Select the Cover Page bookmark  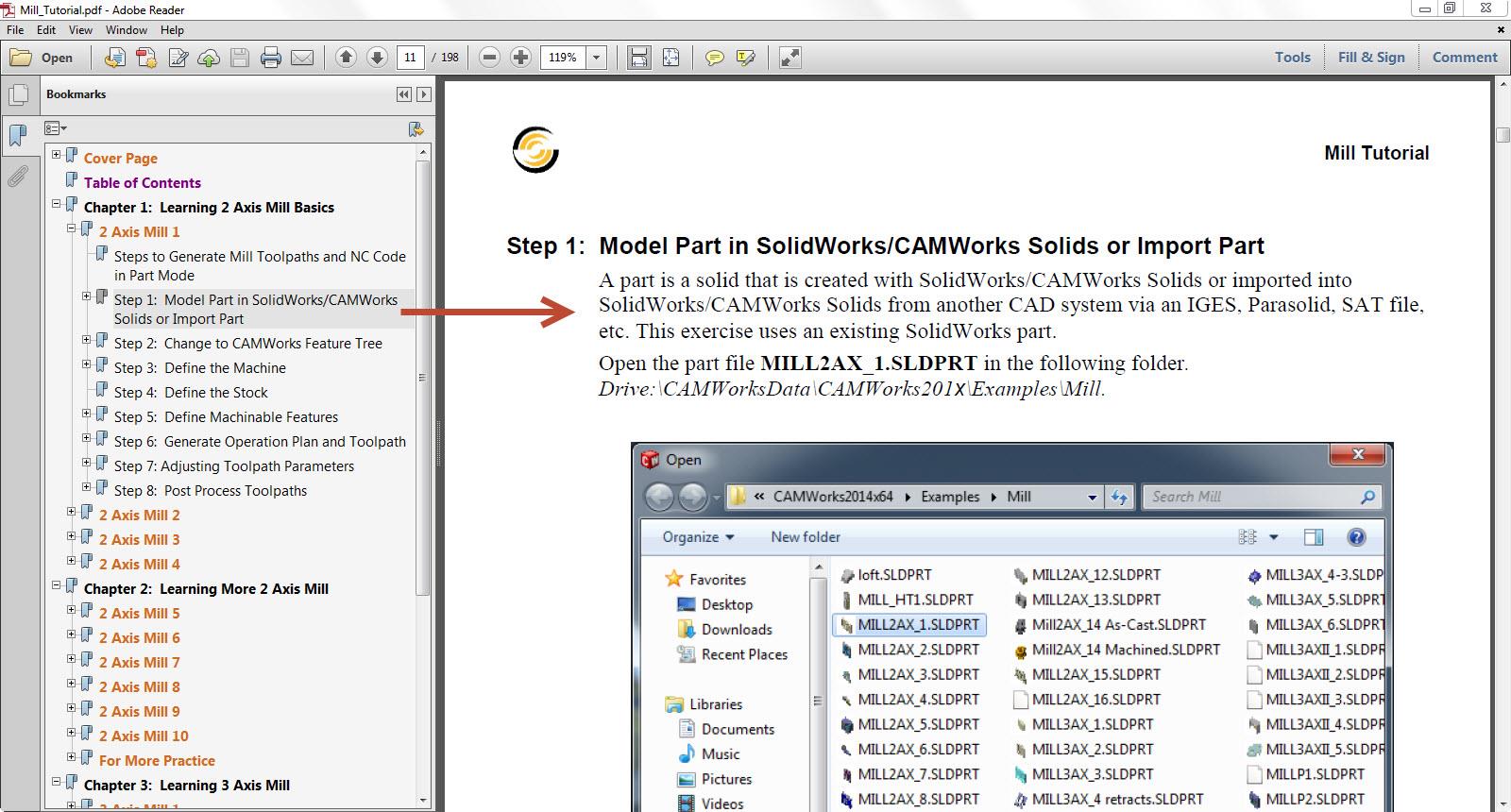120,159
